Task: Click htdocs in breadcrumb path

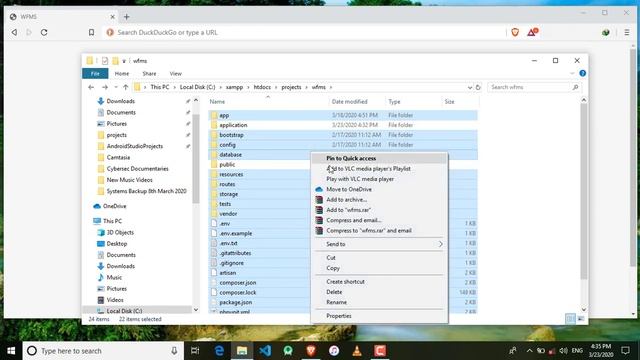Action: tap(262, 87)
